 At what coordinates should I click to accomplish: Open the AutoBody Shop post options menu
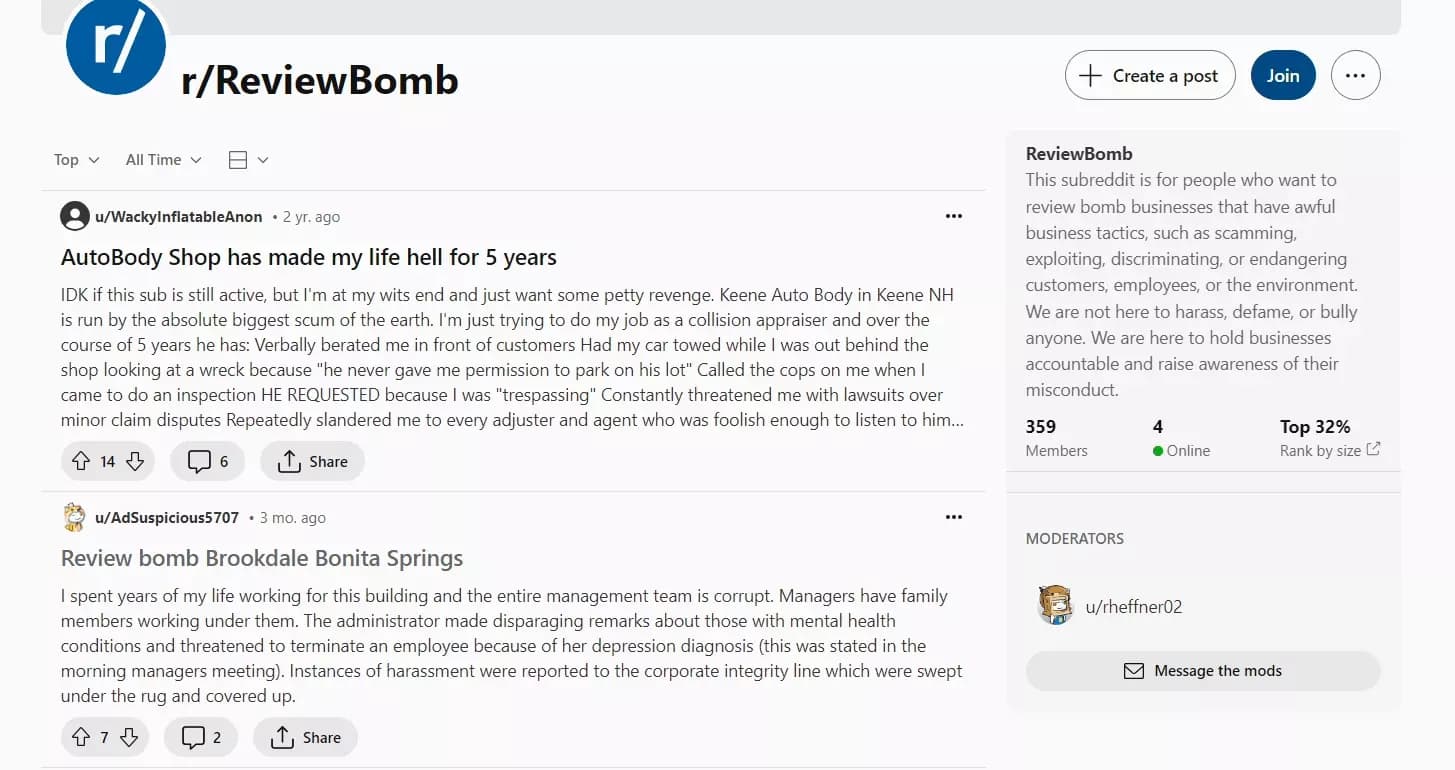pyautogui.click(x=953, y=216)
